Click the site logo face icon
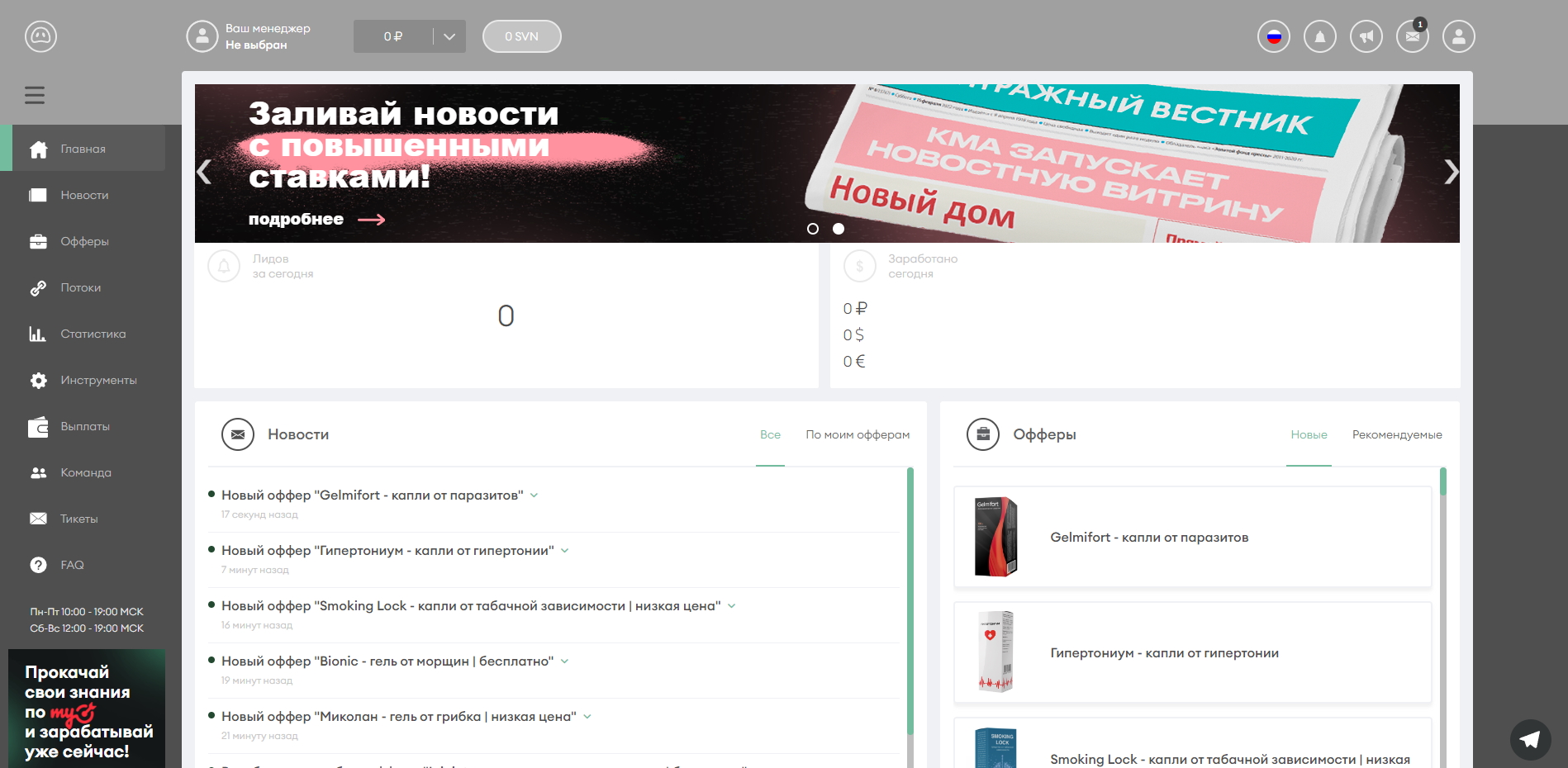The height and width of the screenshot is (768, 1568). [x=40, y=36]
